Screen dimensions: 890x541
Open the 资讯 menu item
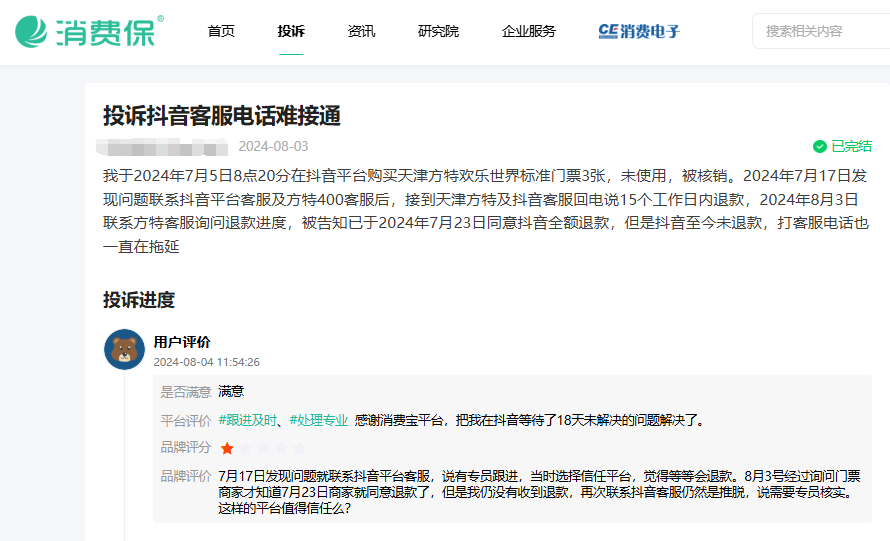coord(361,31)
